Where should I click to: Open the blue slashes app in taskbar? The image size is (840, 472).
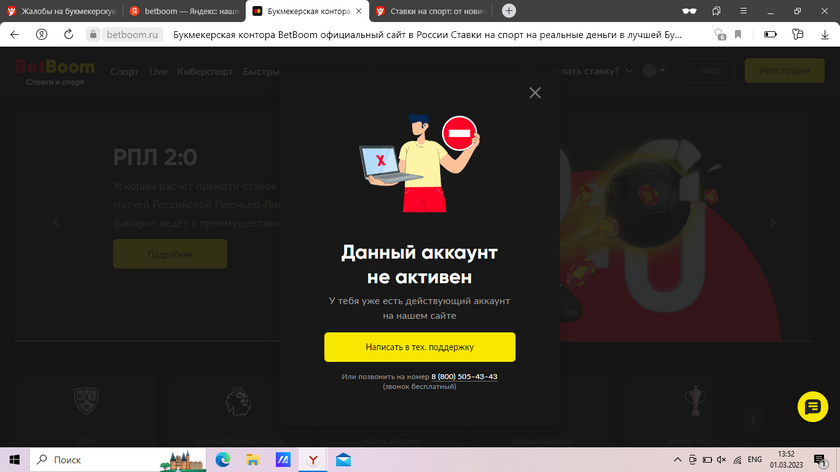(283, 460)
